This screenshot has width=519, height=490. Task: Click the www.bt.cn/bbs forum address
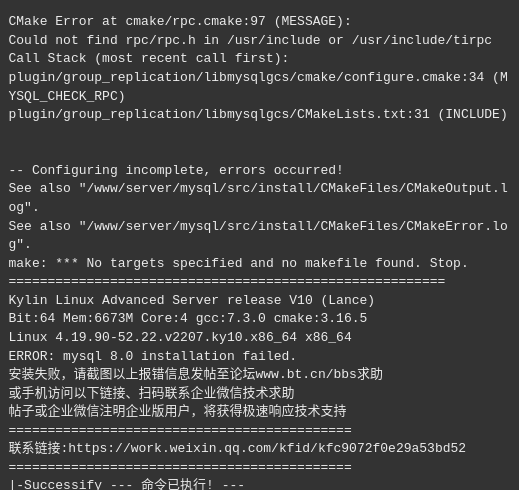306,374
